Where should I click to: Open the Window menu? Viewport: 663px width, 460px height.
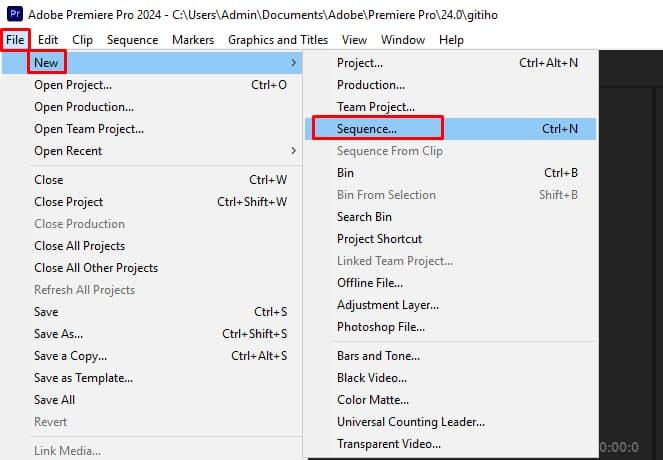click(x=403, y=40)
